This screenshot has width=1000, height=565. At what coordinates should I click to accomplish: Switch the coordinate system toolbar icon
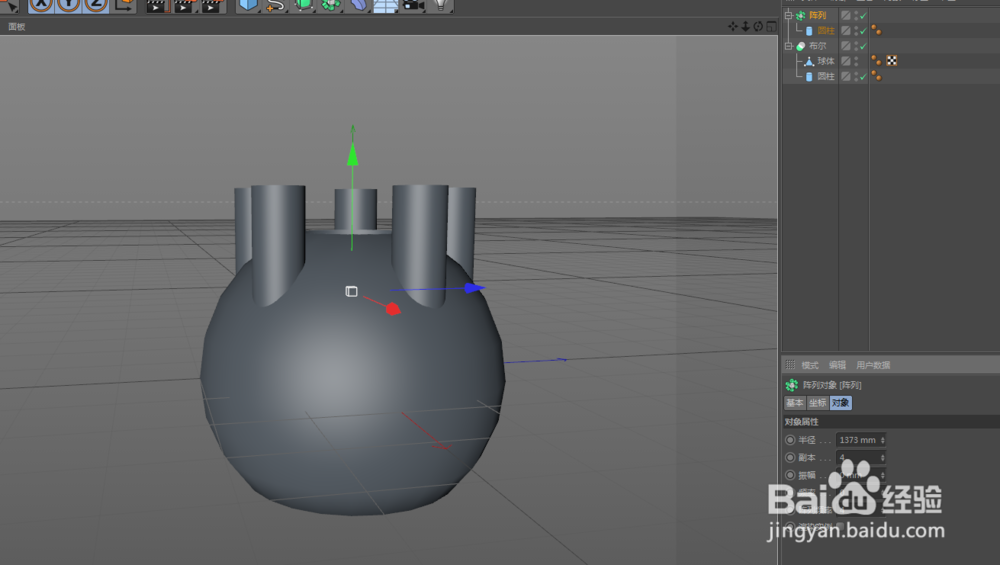tap(124, 5)
